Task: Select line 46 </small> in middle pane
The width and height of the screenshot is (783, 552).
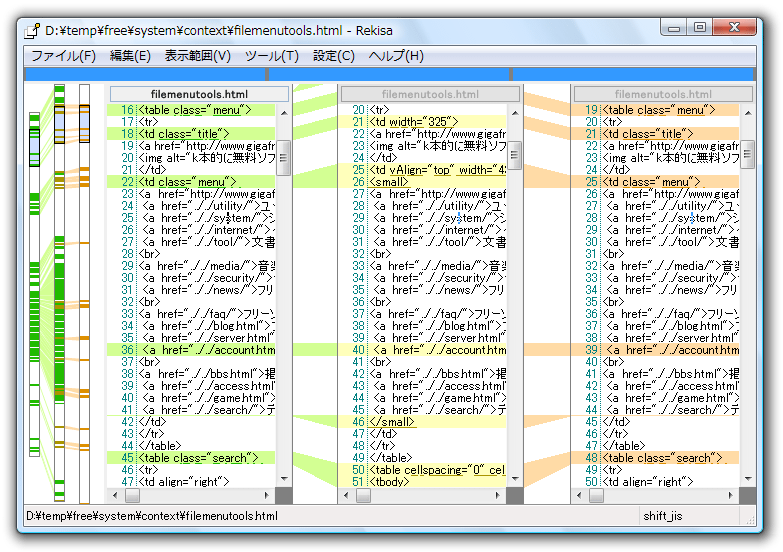Action: [422, 422]
